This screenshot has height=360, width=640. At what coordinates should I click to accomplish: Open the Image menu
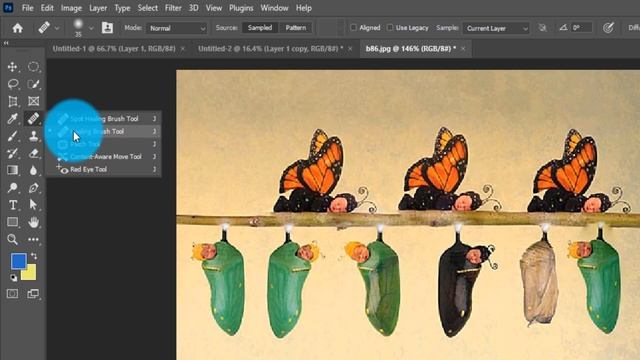coord(71,8)
